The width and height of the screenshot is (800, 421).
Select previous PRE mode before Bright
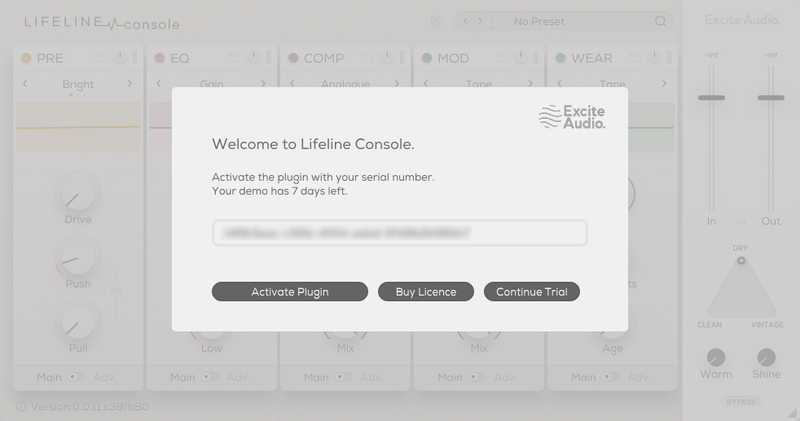click(x=25, y=83)
